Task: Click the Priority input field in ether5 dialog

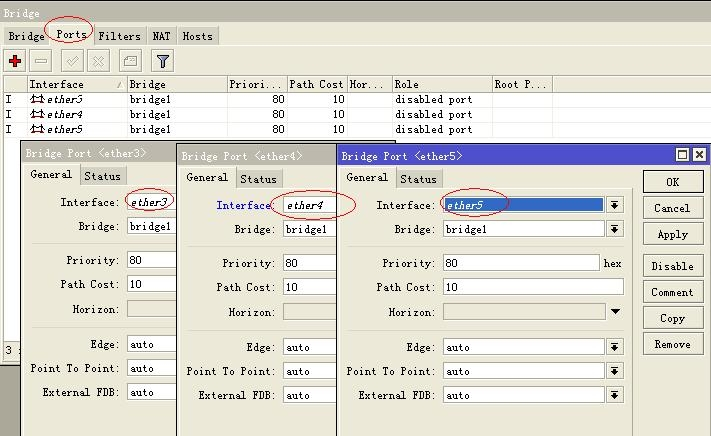Action: (x=520, y=264)
